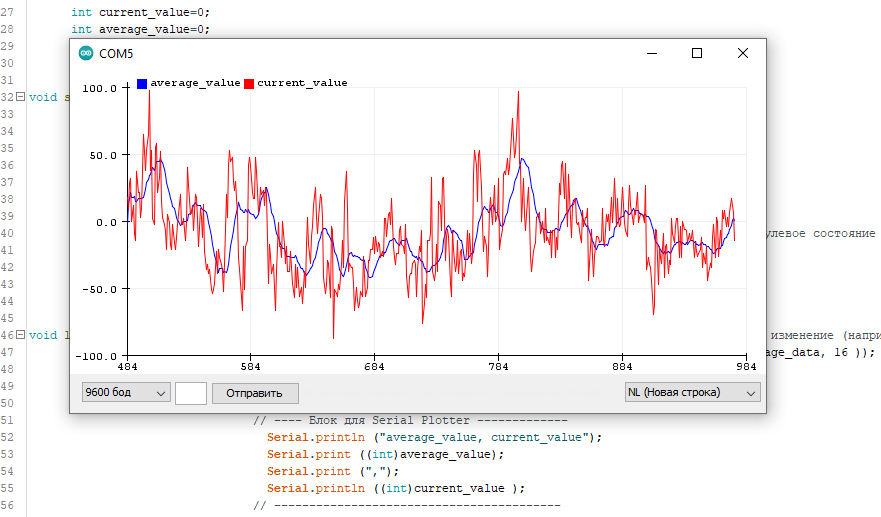Click the average_value legend label
This screenshot has width=881, height=517.
[195, 83]
